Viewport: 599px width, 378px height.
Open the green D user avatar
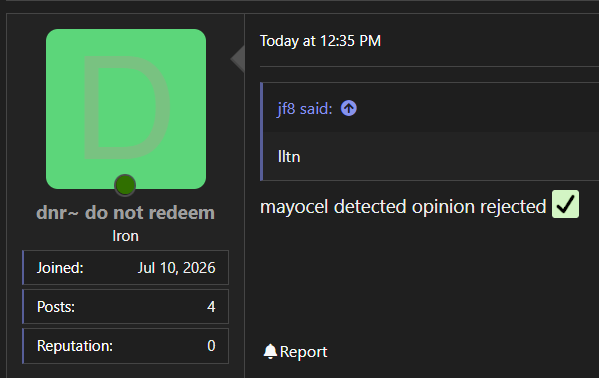click(126, 109)
